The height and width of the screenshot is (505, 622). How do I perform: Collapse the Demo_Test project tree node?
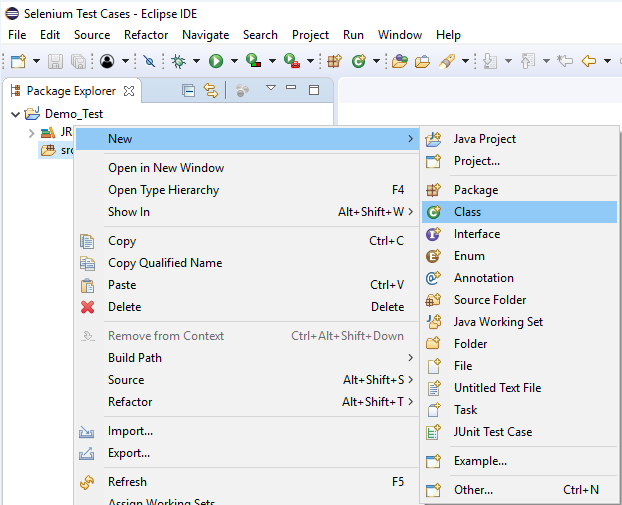(x=15, y=114)
